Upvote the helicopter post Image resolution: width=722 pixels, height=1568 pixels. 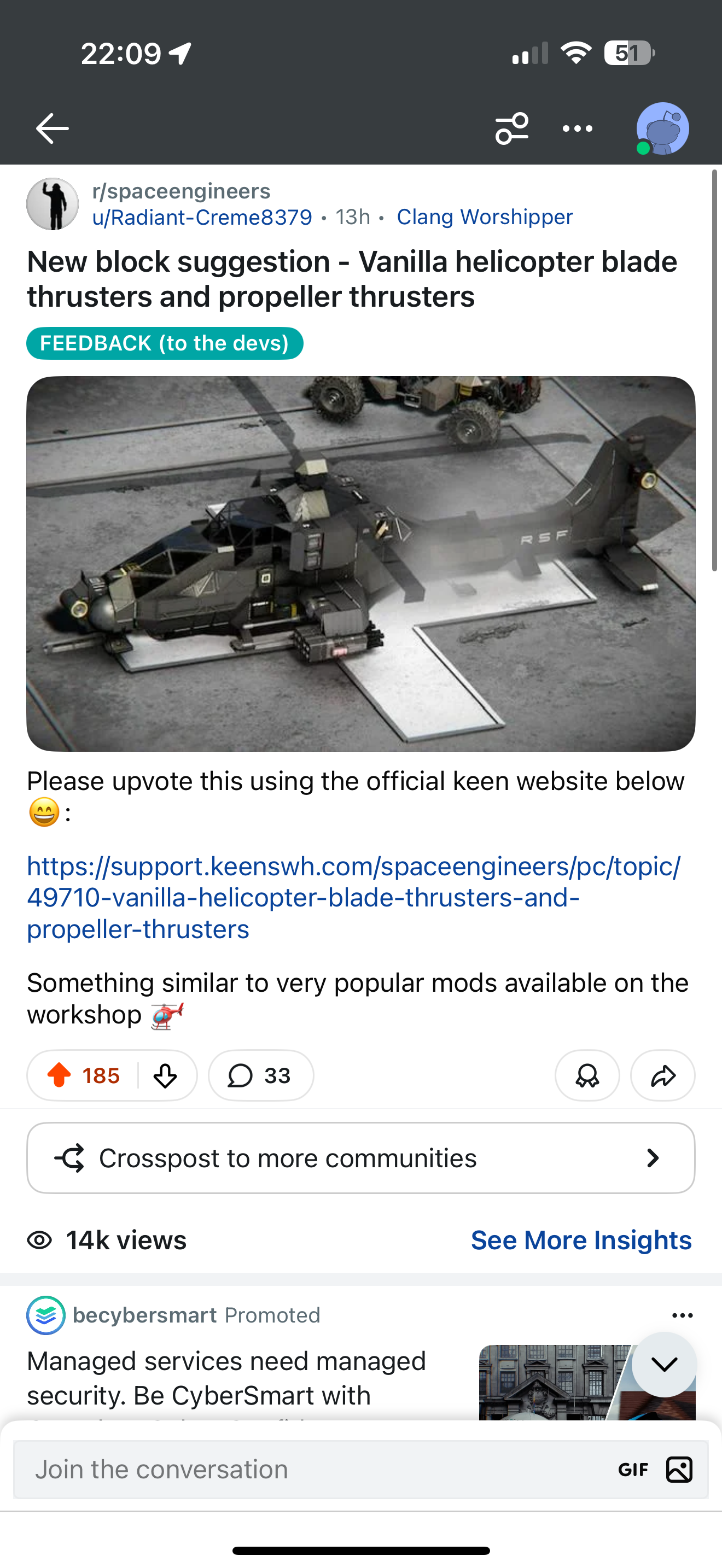point(59,1075)
